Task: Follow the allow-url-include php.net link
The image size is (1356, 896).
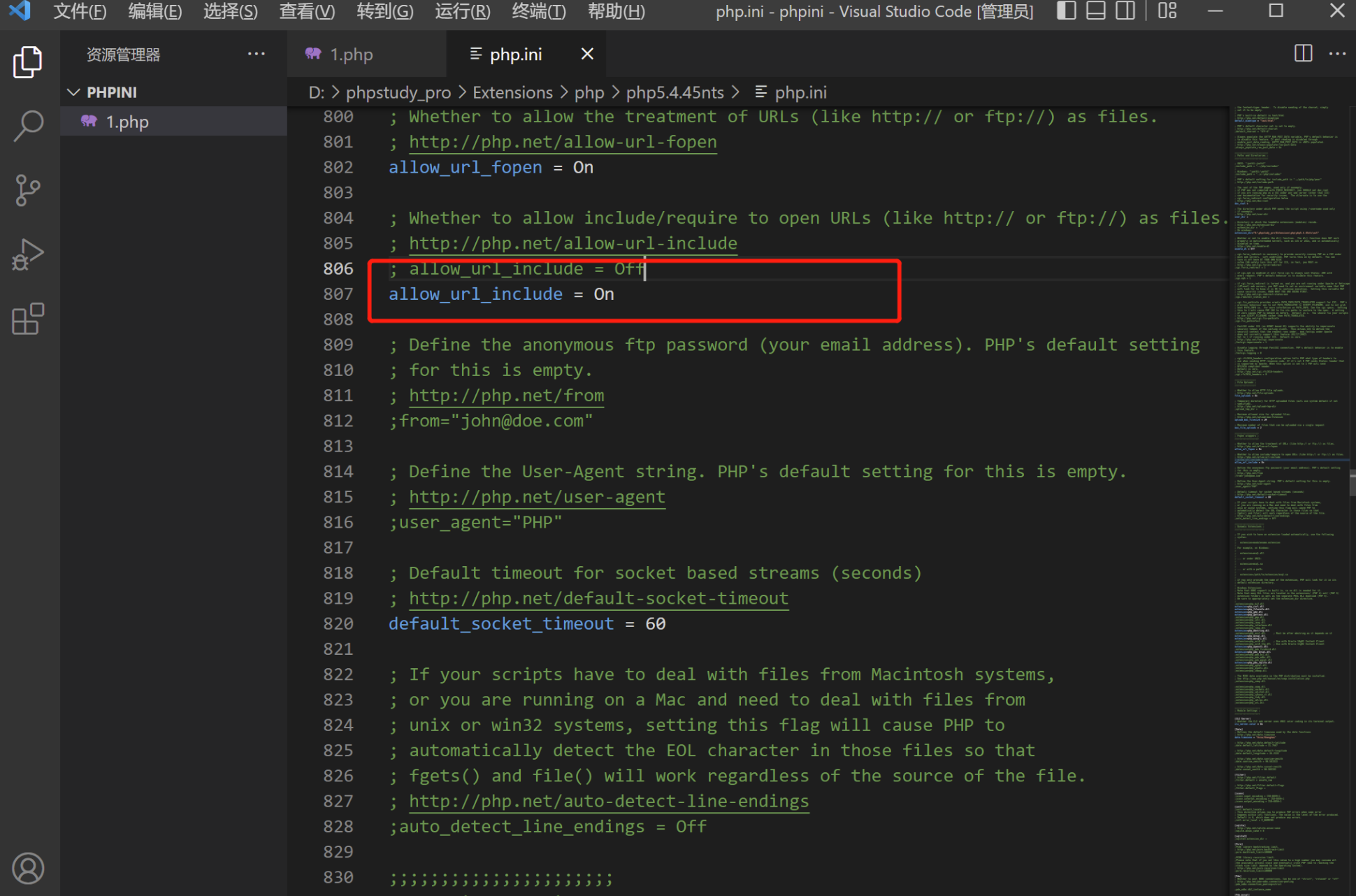Action: 573,243
